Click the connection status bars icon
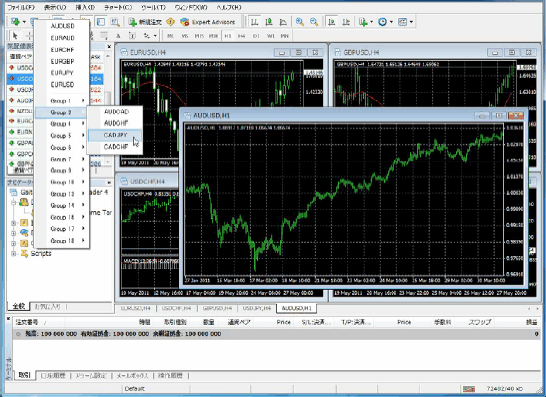 pos(469,389)
